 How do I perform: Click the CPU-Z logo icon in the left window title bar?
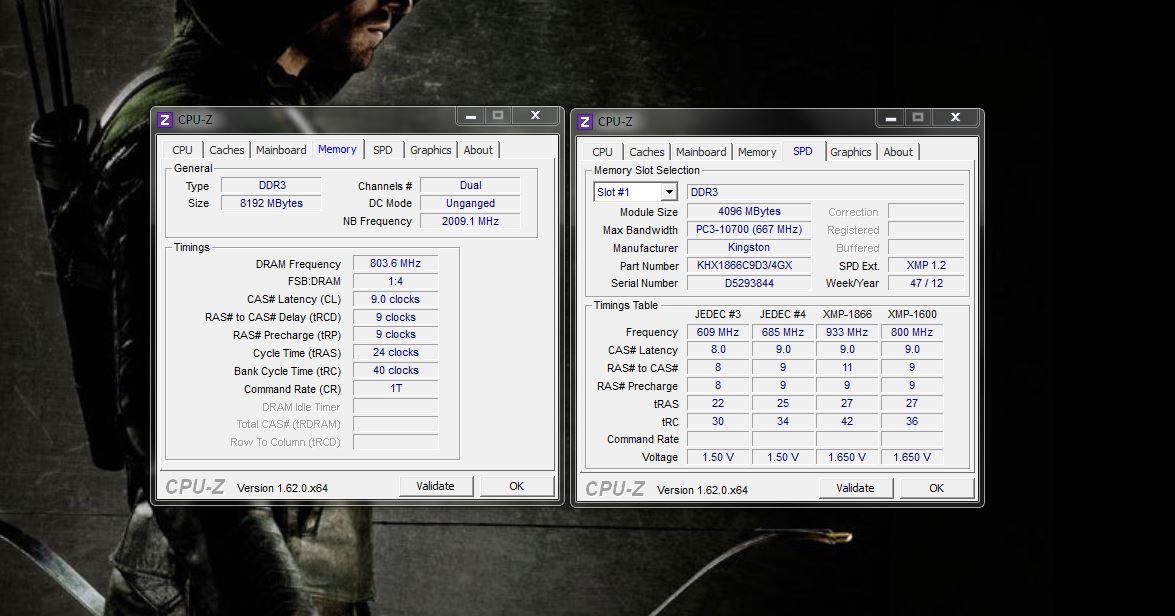(165, 120)
